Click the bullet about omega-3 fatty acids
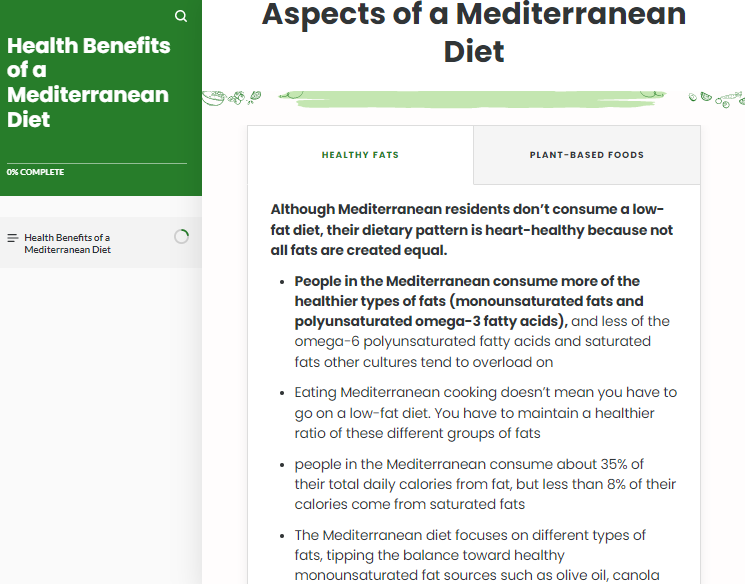Screen dimensions: 745x584 [x=482, y=321]
